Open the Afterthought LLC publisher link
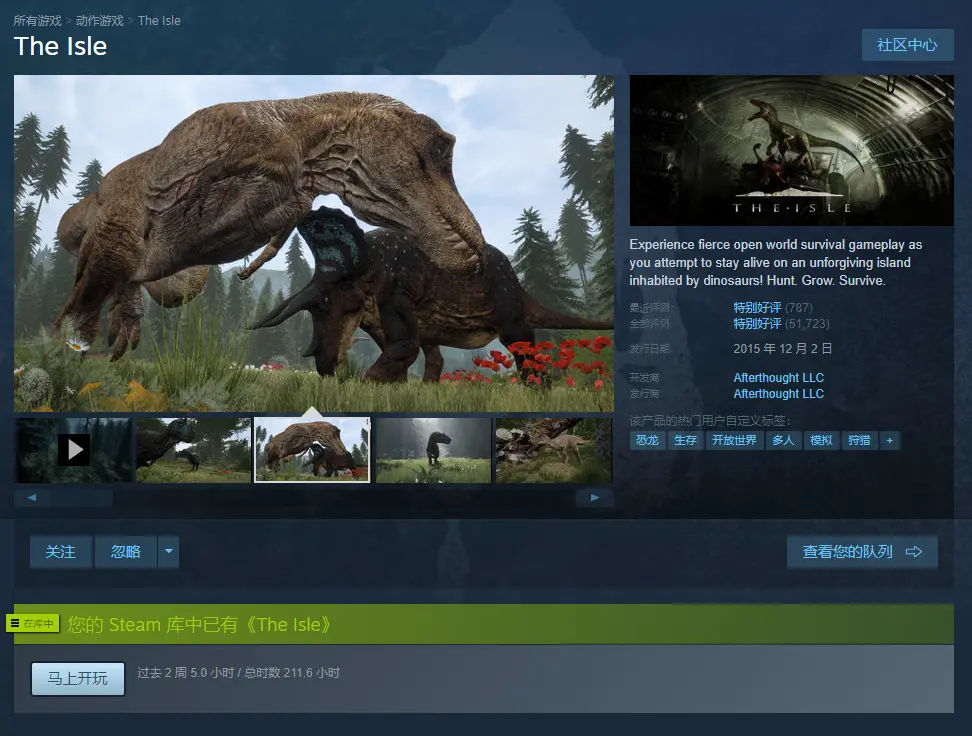 [779, 394]
